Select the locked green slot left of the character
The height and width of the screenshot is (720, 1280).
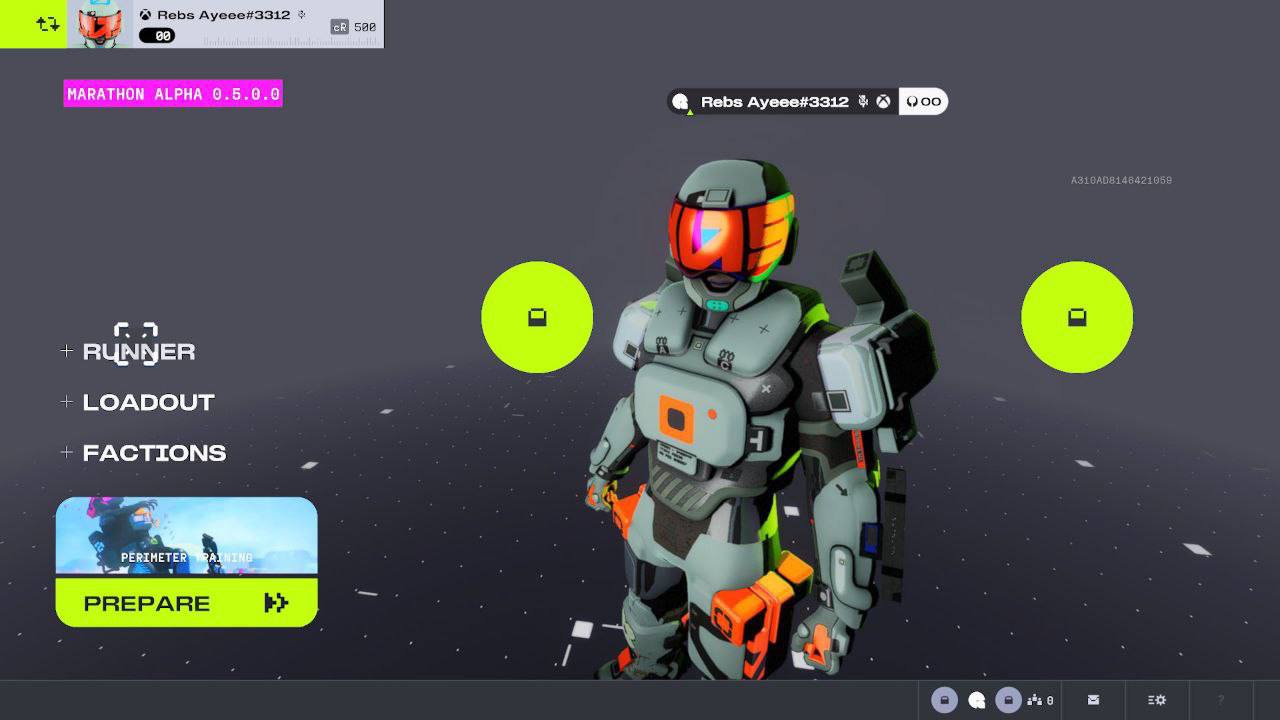coord(537,317)
